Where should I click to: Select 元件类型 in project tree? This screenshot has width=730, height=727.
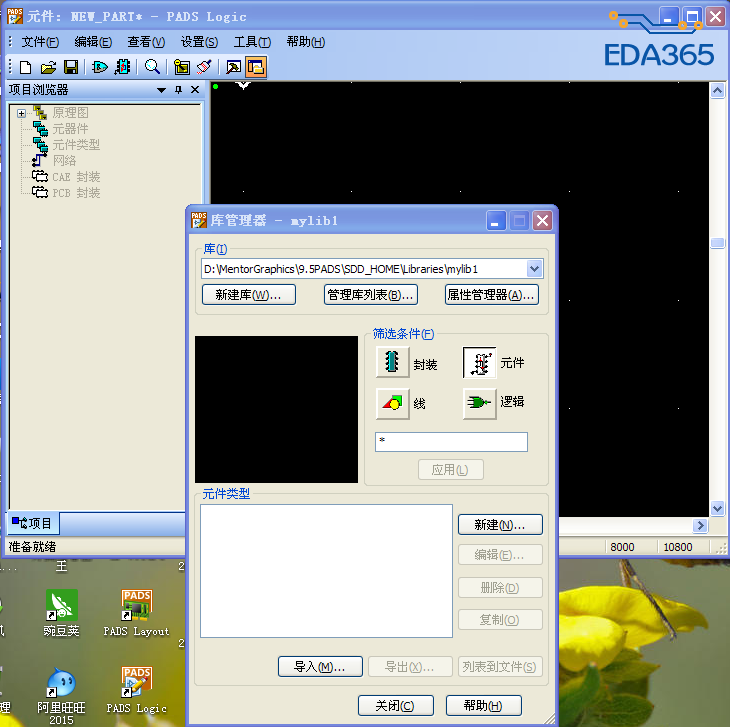click(76, 145)
